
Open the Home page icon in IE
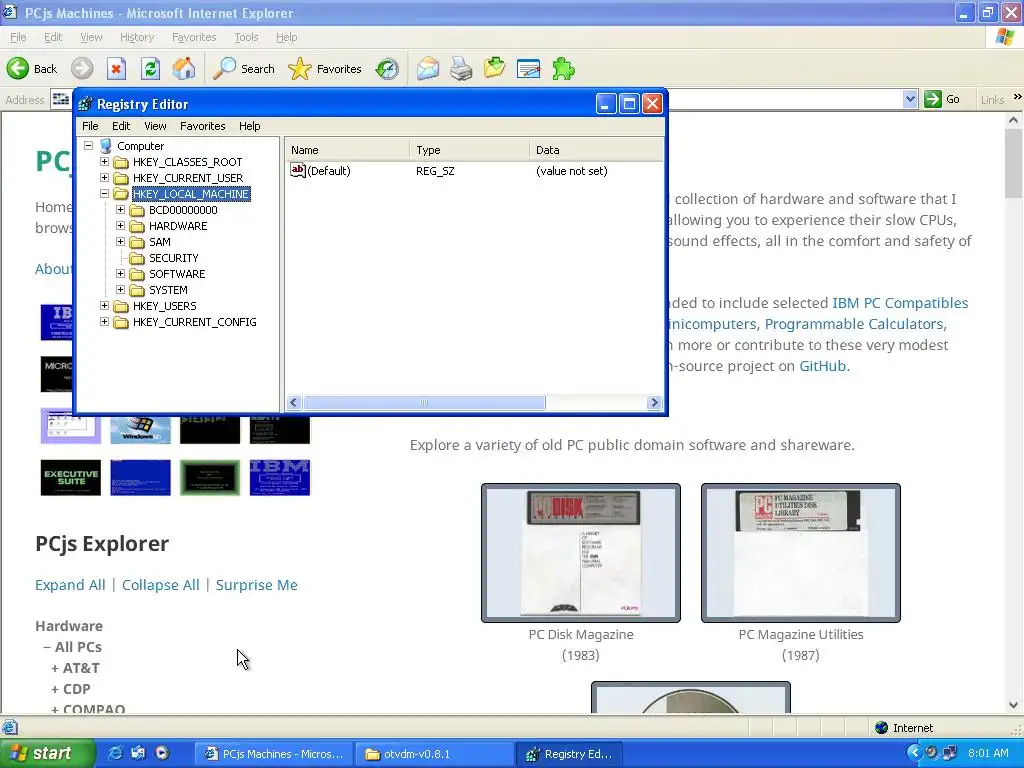184,69
